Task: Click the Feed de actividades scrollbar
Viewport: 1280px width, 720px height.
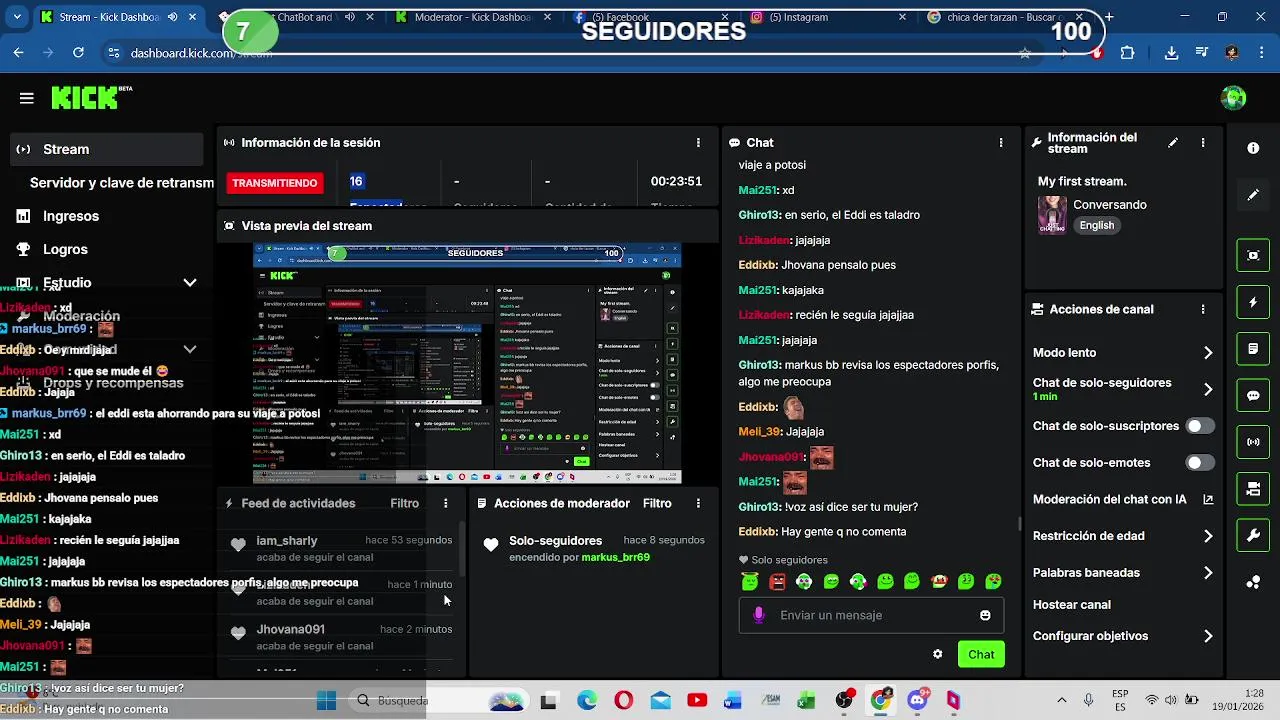Action: [462, 548]
